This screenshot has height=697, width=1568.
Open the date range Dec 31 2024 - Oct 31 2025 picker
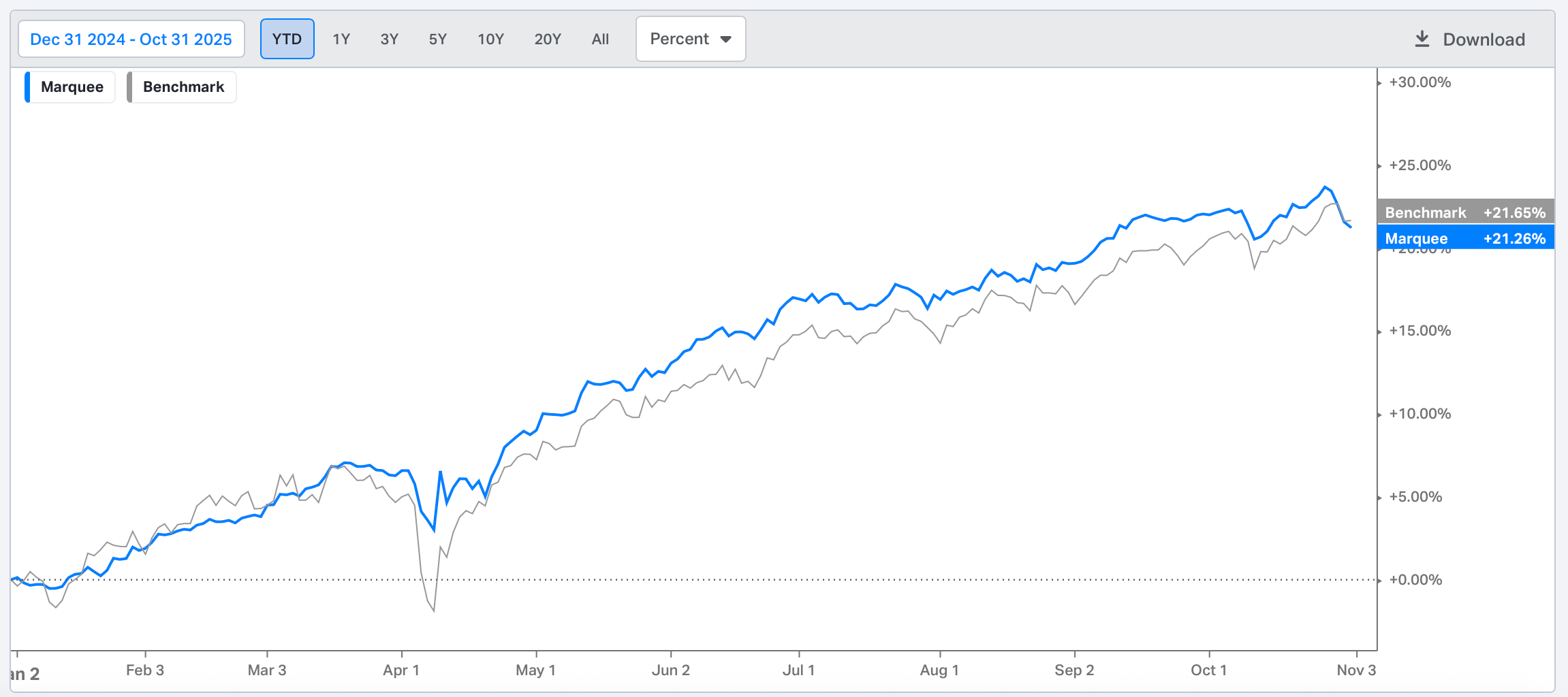(x=131, y=39)
